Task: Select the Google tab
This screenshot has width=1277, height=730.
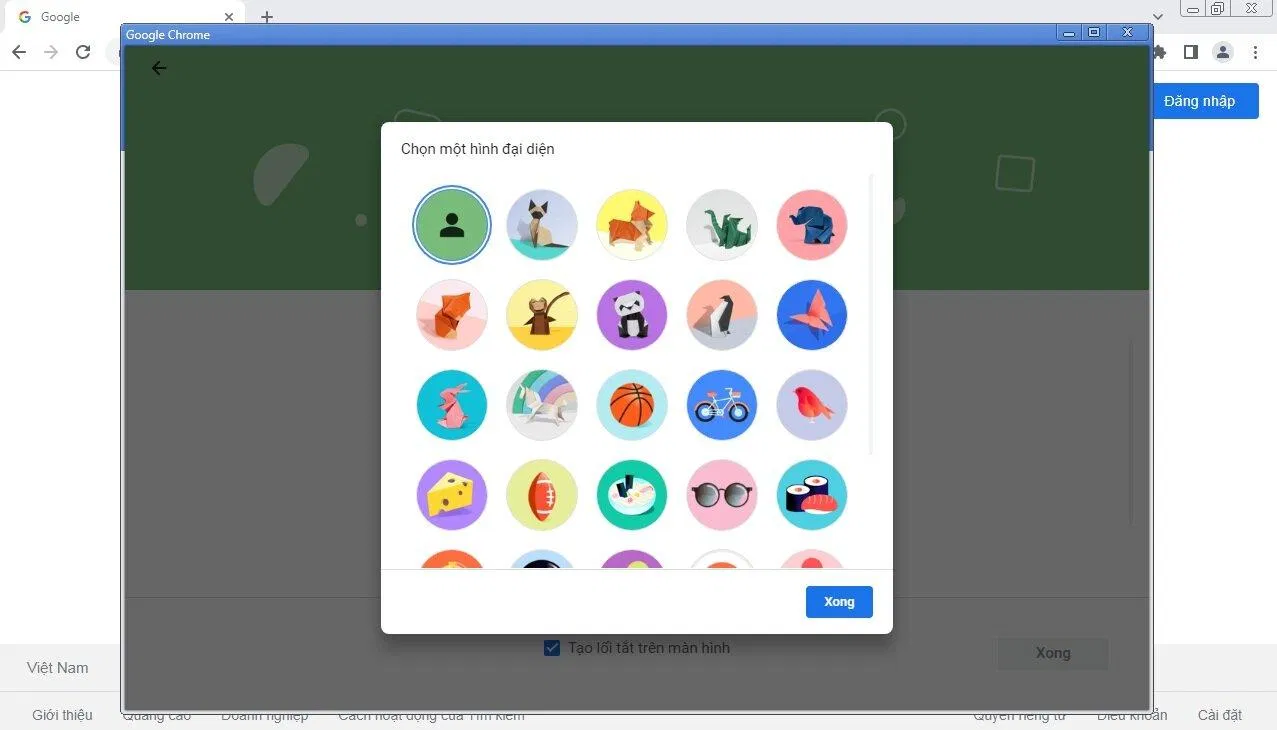Action: [125, 17]
